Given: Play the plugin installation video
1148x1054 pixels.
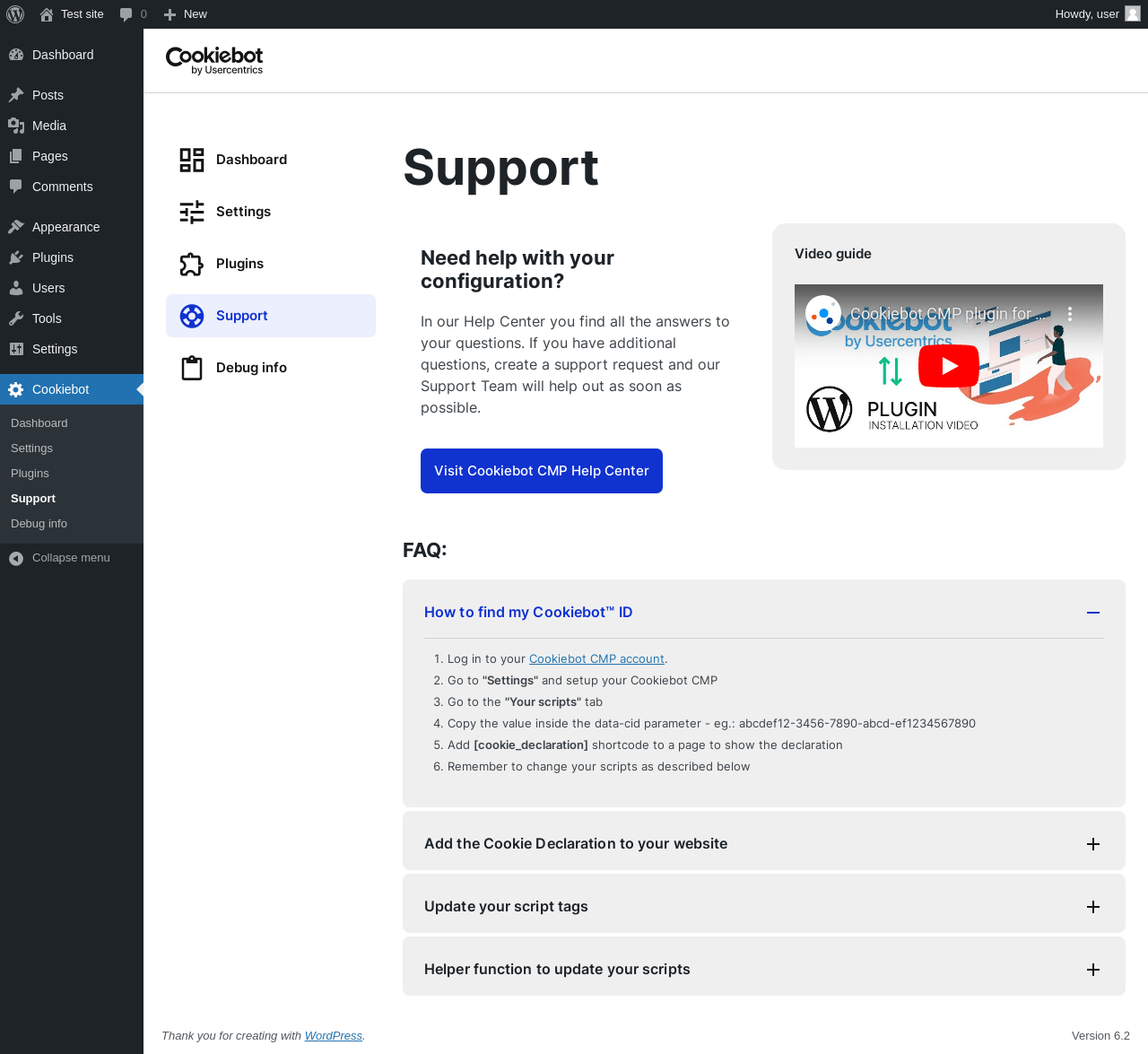Looking at the screenshot, I should click(949, 366).
